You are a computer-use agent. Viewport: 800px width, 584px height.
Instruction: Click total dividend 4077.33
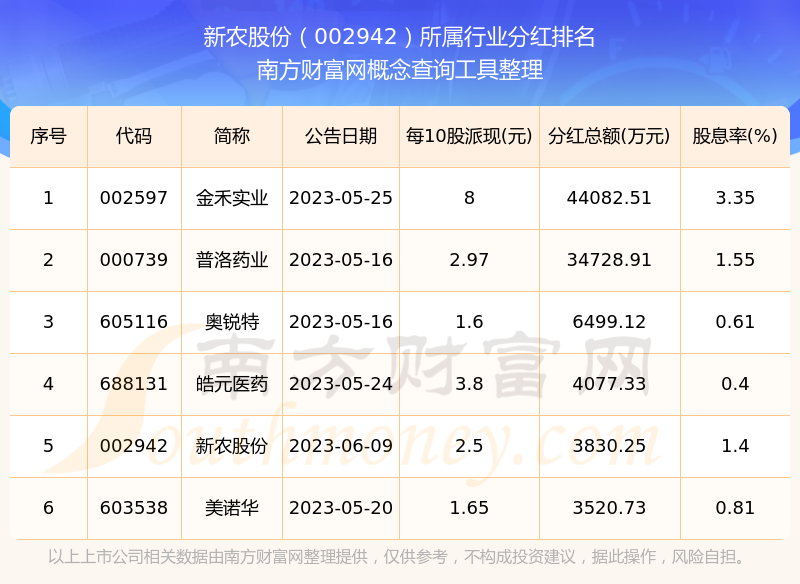(609, 384)
